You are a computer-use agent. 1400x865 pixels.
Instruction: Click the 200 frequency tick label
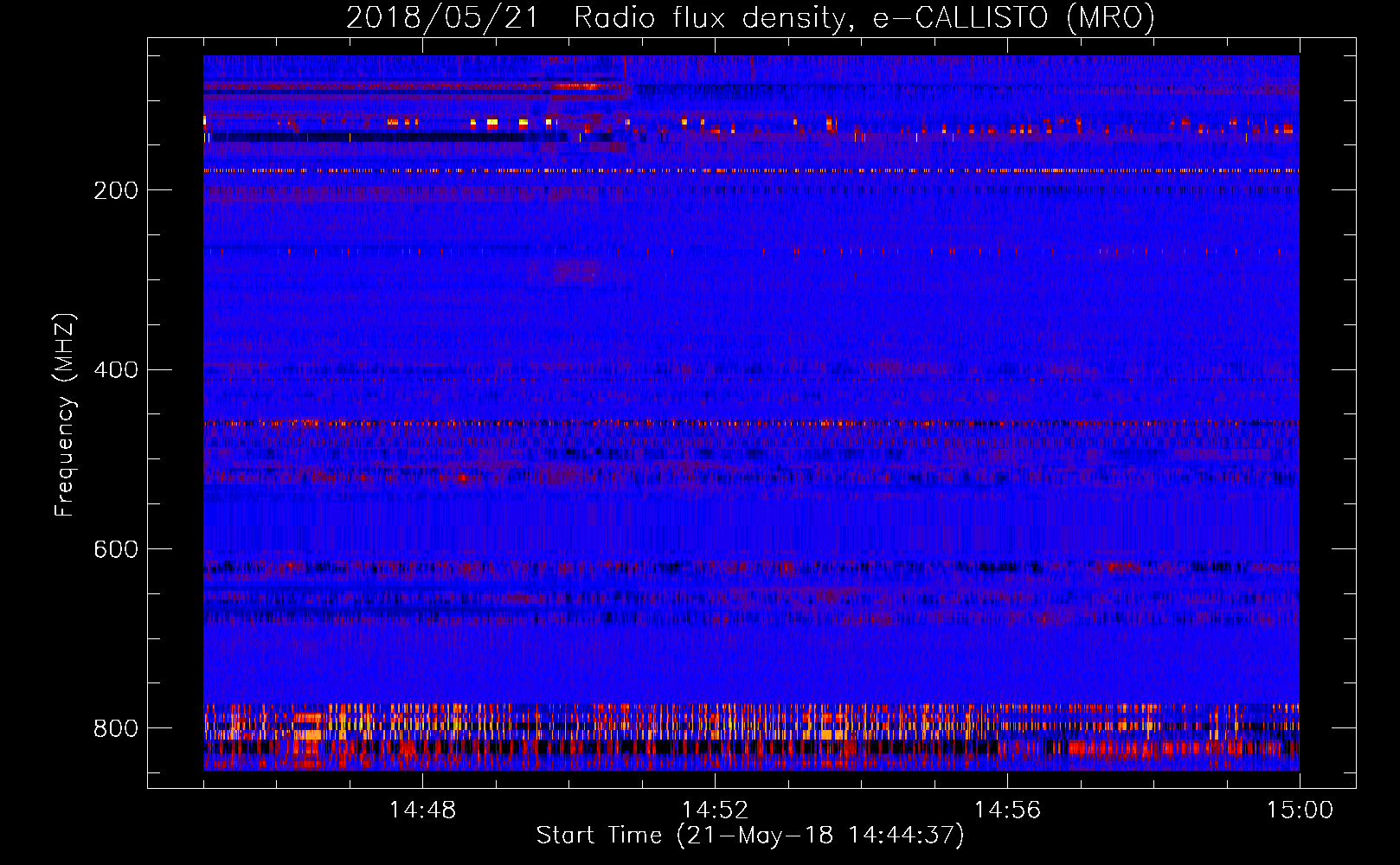[x=116, y=190]
